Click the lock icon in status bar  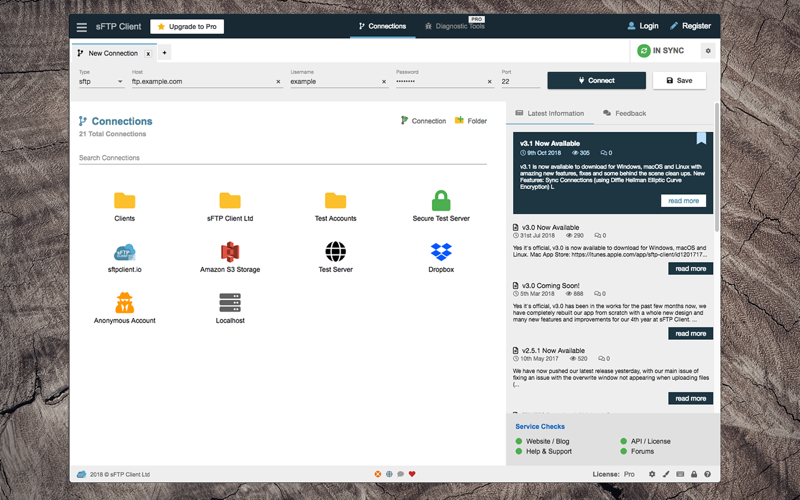694,474
